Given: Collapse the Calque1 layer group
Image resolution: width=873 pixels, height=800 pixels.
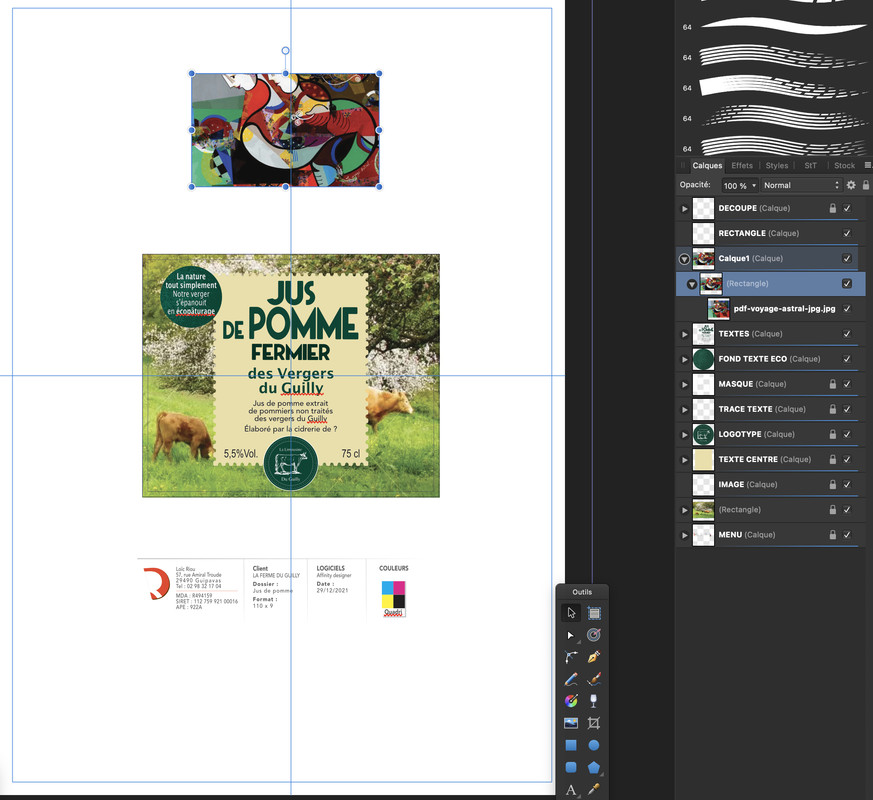Looking at the screenshot, I should pyautogui.click(x=684, y=259).
